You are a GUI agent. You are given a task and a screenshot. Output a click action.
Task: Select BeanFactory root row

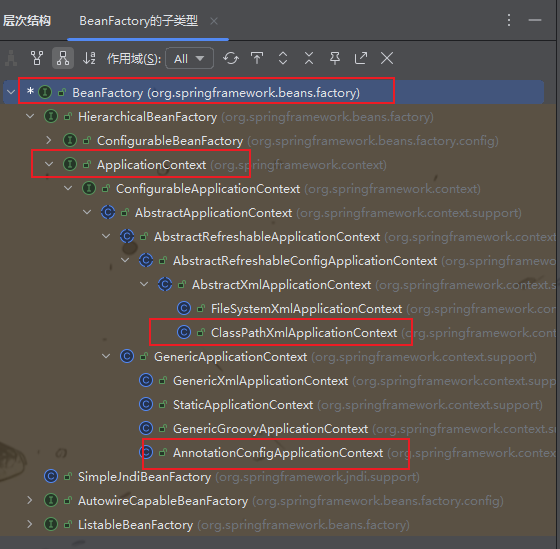[x=274, y=92]
